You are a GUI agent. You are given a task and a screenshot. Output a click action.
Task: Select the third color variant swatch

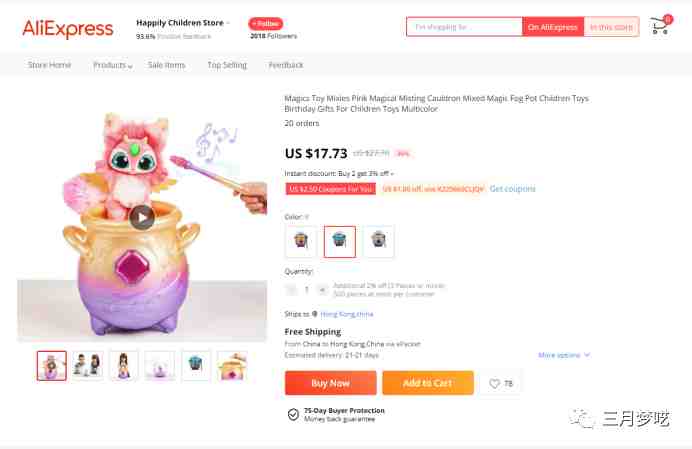coord(378,241)
